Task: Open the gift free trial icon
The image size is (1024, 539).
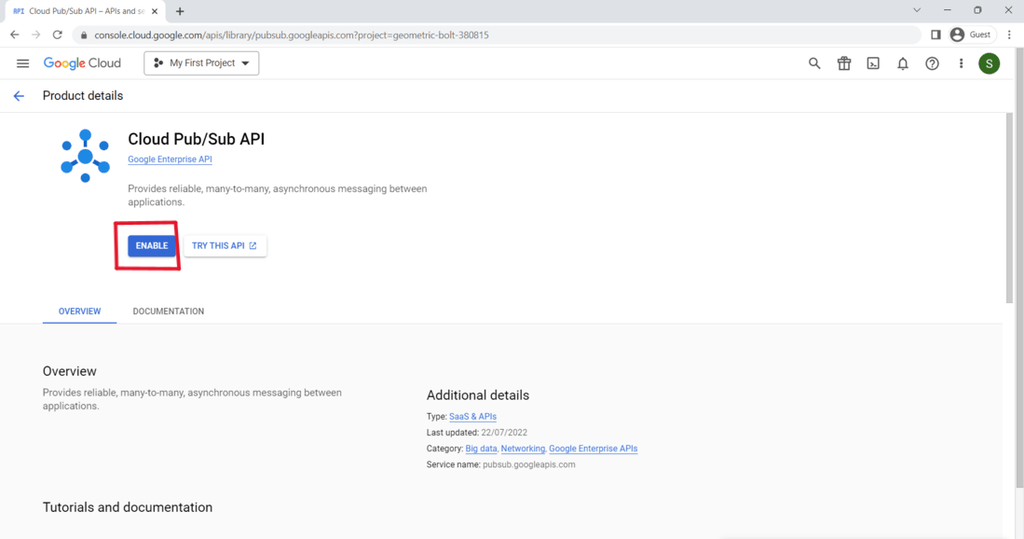Action: click(844, 63)
